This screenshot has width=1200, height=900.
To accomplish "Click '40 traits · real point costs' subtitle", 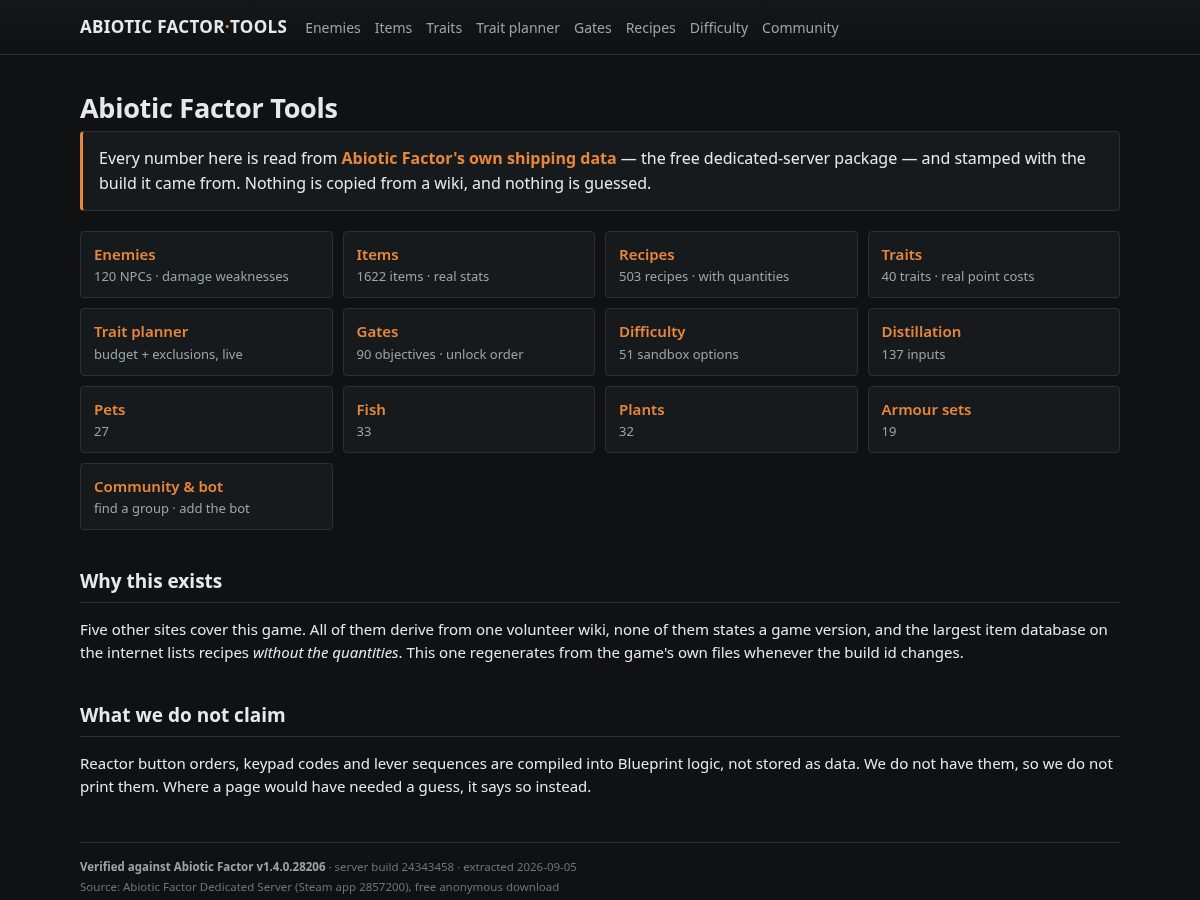I will point(958,277).
